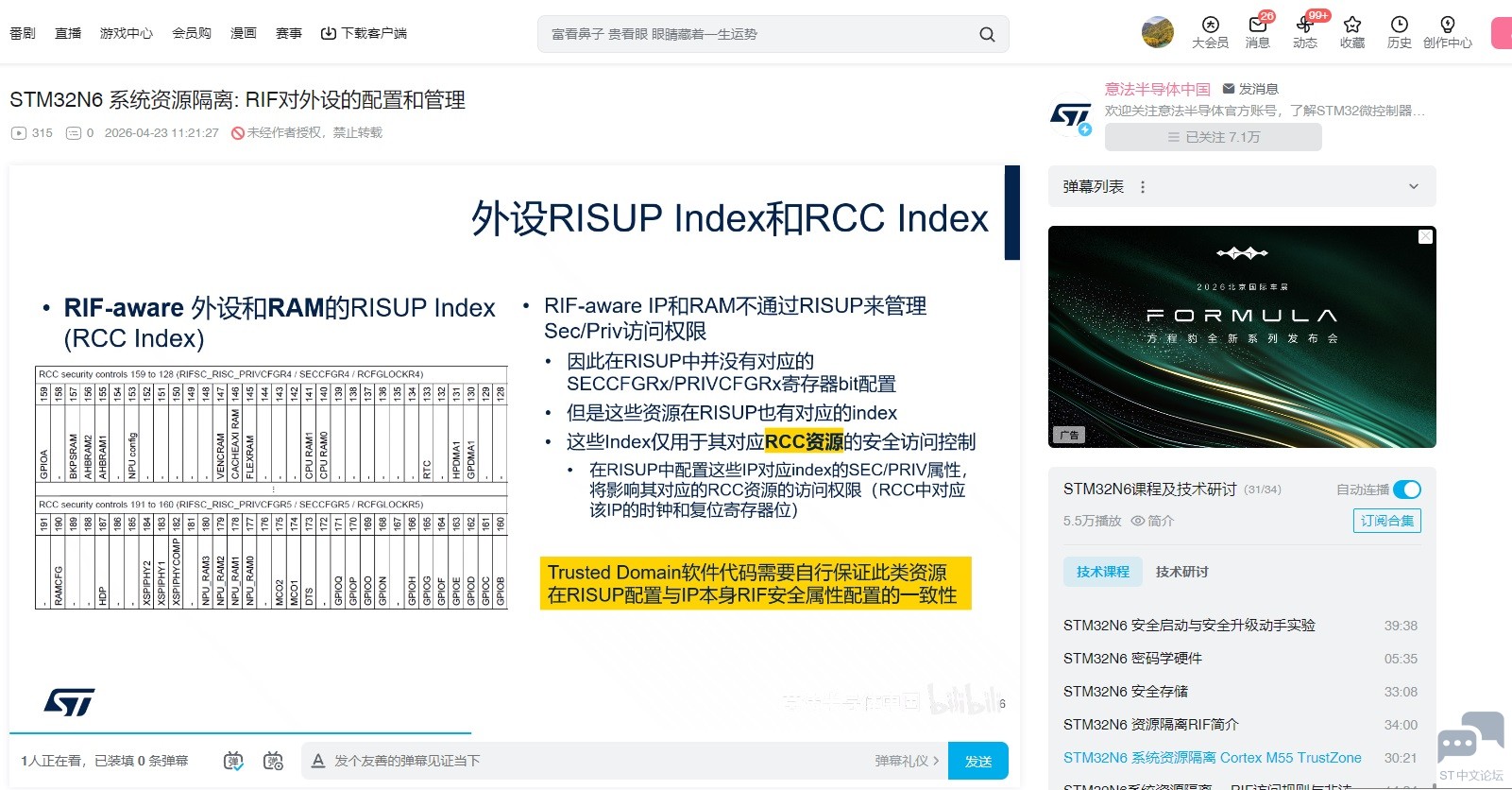Click the video progress bar
Image resolution: width=1512 pixels, height=790 pixels.
(515, 732)
